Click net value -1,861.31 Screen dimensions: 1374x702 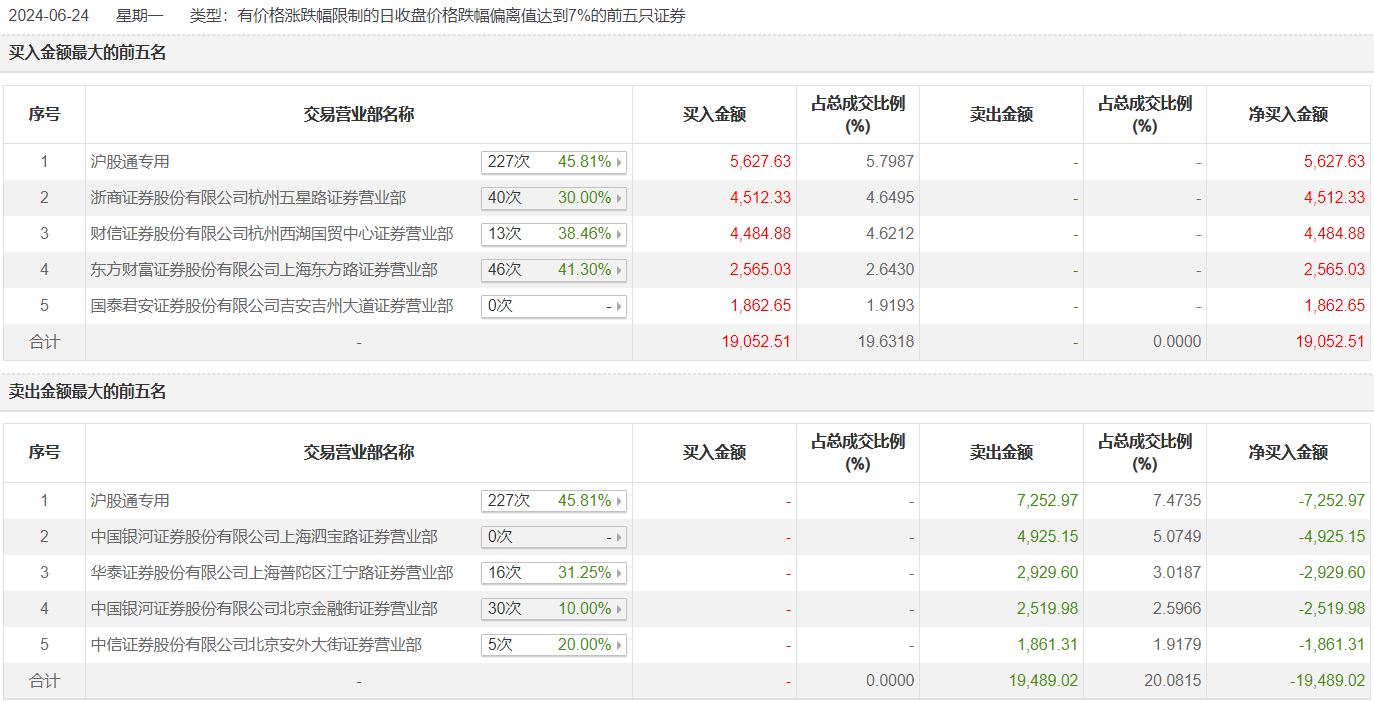click(1331, 645)
